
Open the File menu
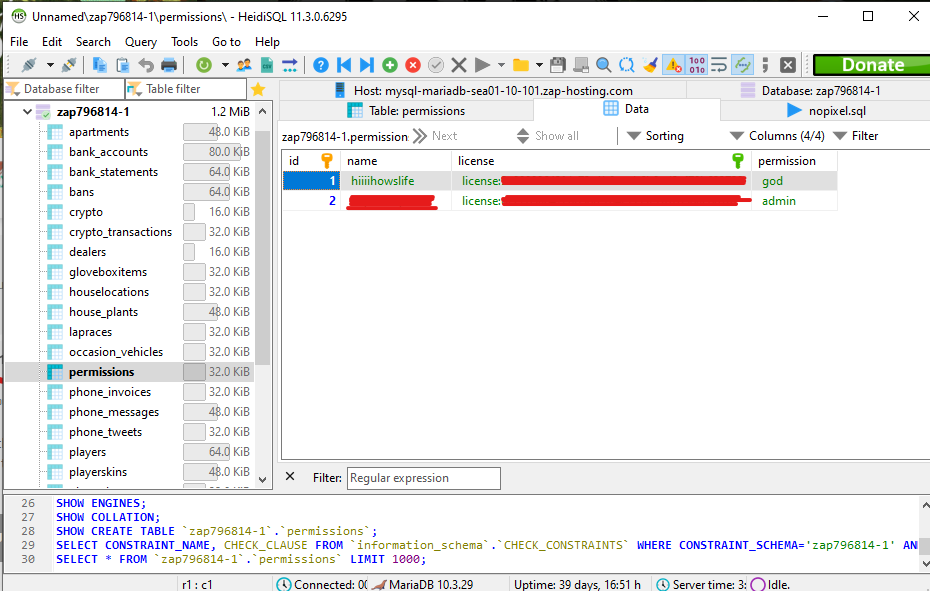19,42
